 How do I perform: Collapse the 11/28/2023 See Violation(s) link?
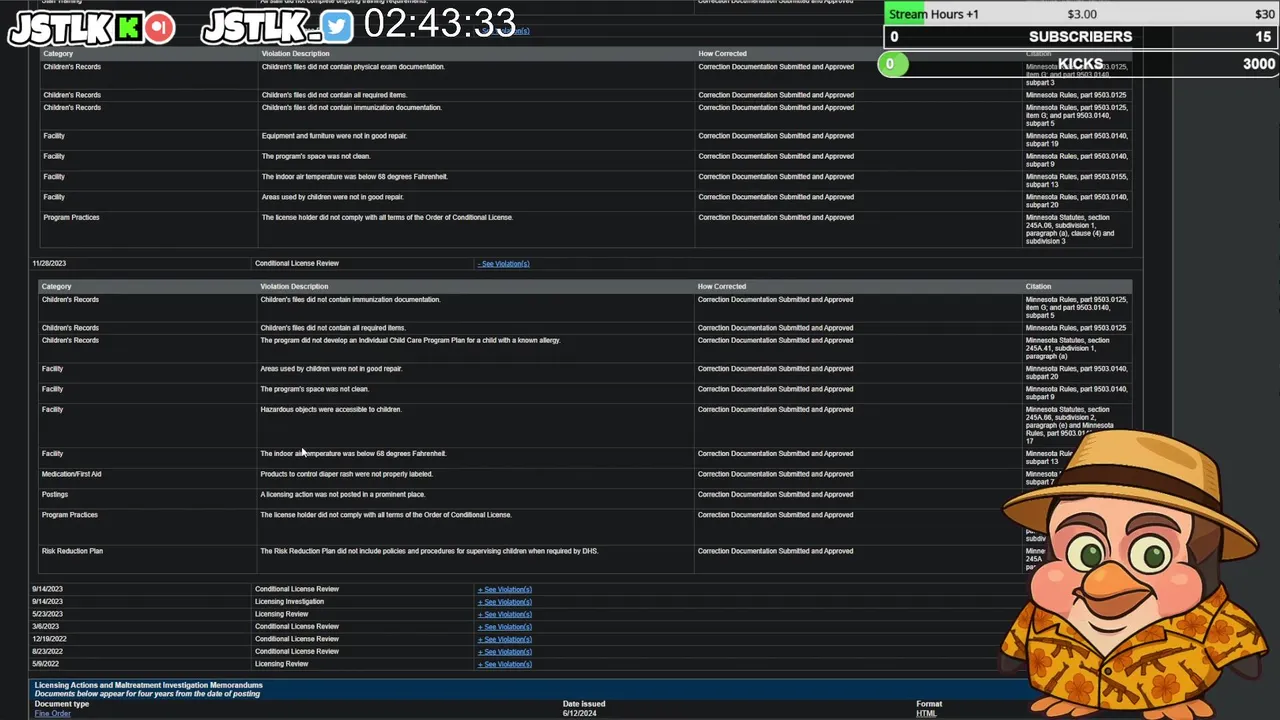[x=504, y=264]
